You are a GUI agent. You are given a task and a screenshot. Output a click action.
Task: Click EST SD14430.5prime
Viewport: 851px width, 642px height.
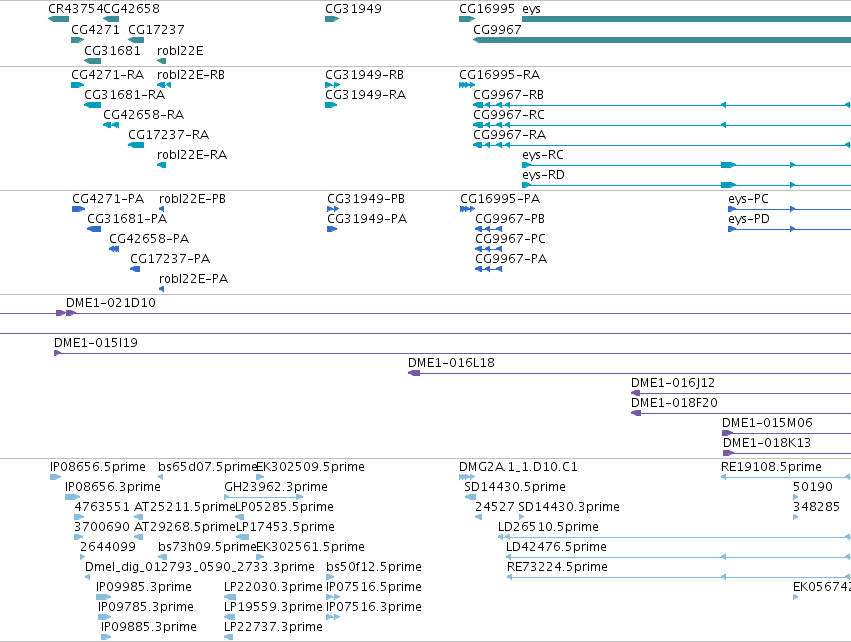click(515, 487)
